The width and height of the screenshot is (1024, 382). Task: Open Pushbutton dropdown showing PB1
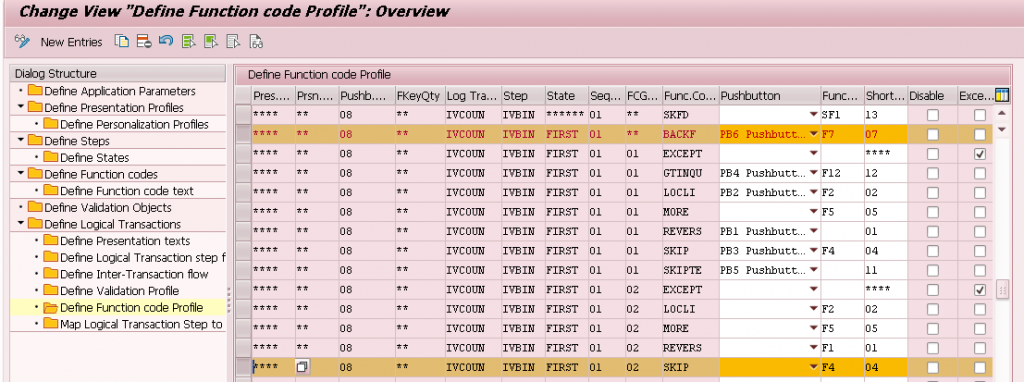[813, 231]
